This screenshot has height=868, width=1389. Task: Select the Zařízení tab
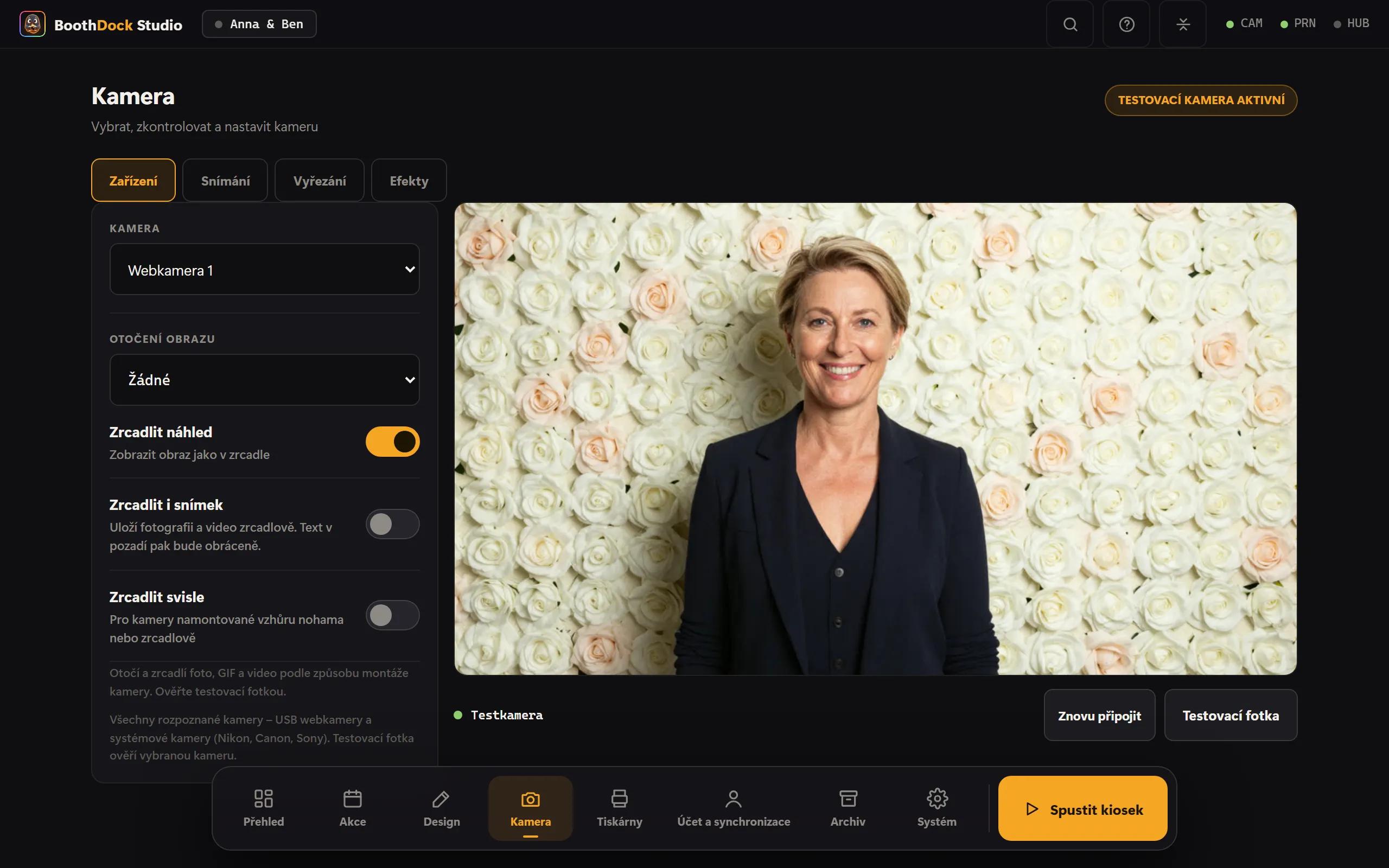133,180
